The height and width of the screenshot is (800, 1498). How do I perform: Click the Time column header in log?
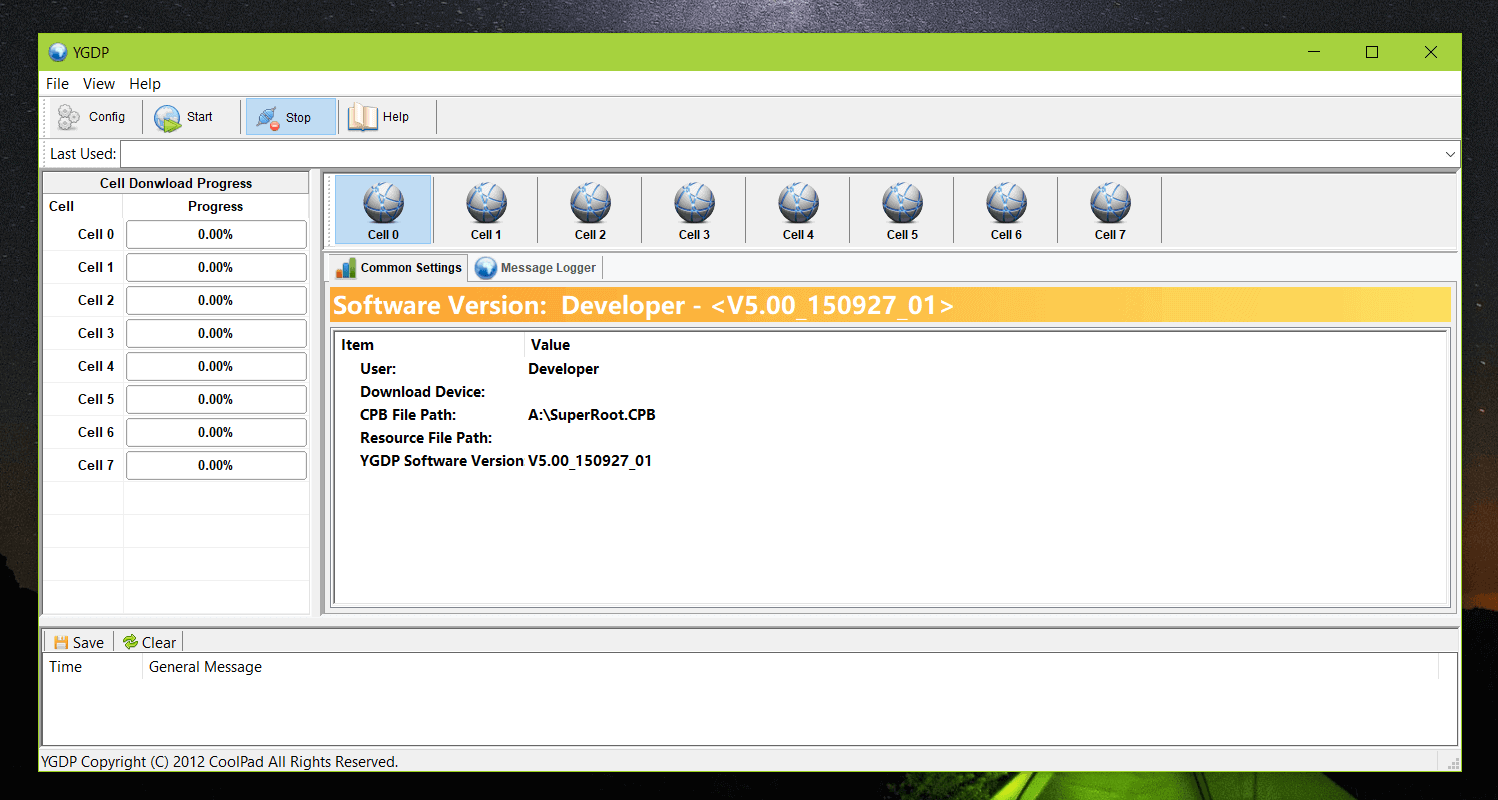[x=66, y=667]
